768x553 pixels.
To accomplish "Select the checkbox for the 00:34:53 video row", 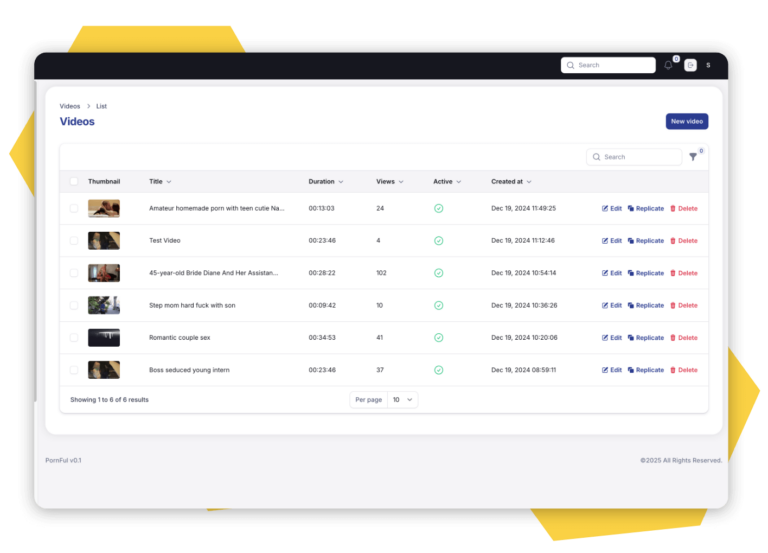I will pos(73,338).
